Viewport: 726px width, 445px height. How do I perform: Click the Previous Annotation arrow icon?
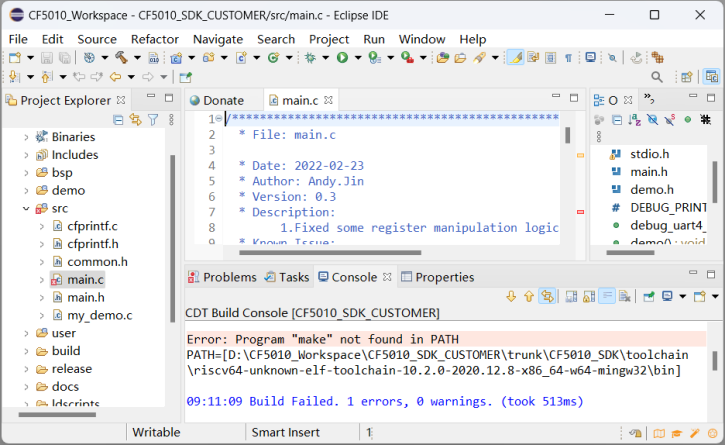coord(46,76)
